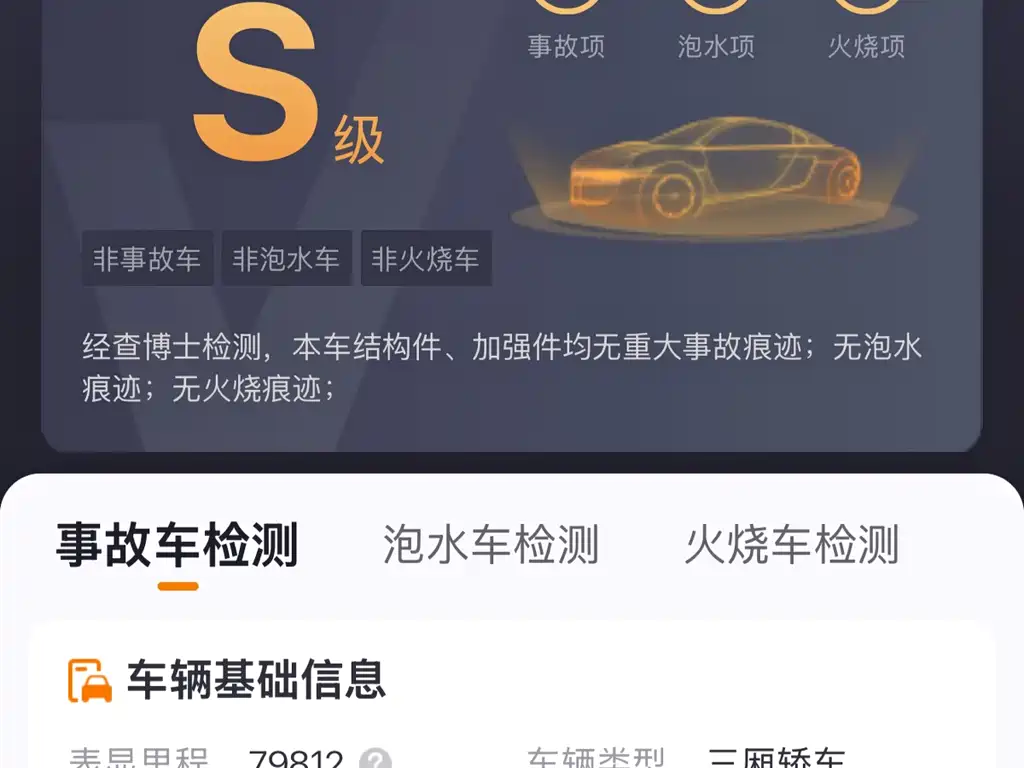Screen dimensions: 1024x768
Task: Click the orange 车辆基础信息 car document icon
Action: pyautogui.click(x=90, y=680)
